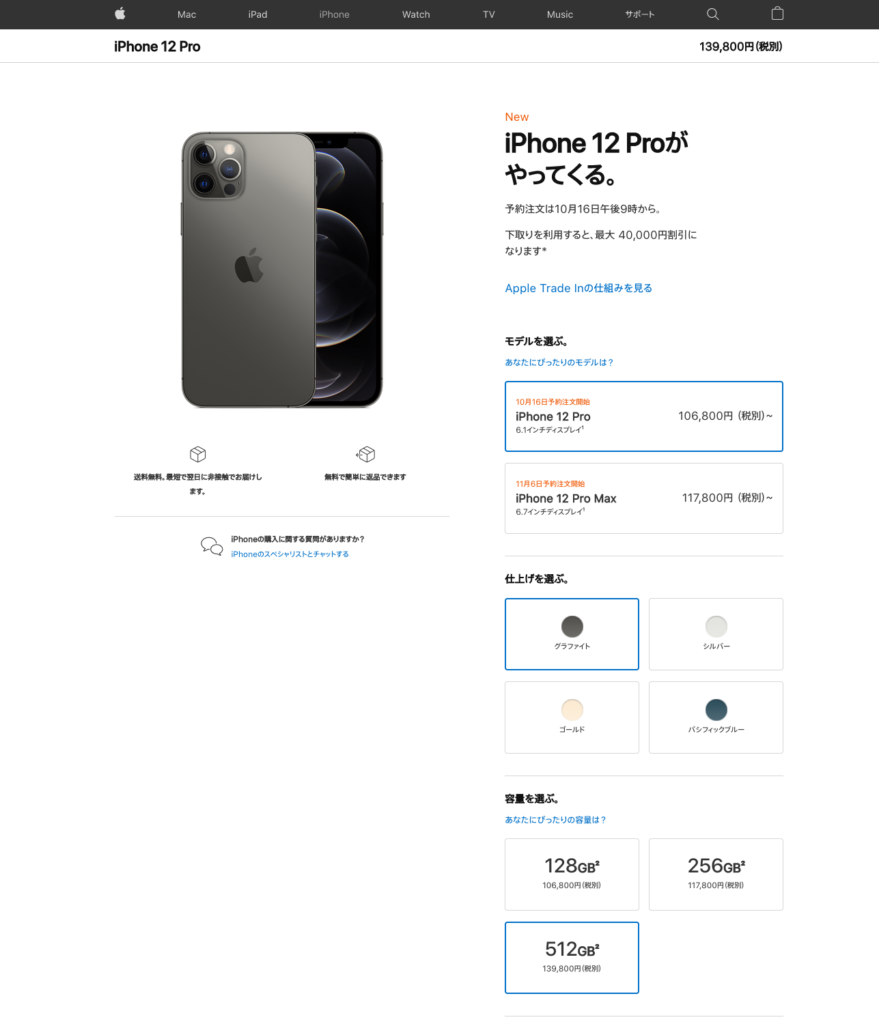
Task: Choose the 128GB capacity option
Action: tap(571, 874)
